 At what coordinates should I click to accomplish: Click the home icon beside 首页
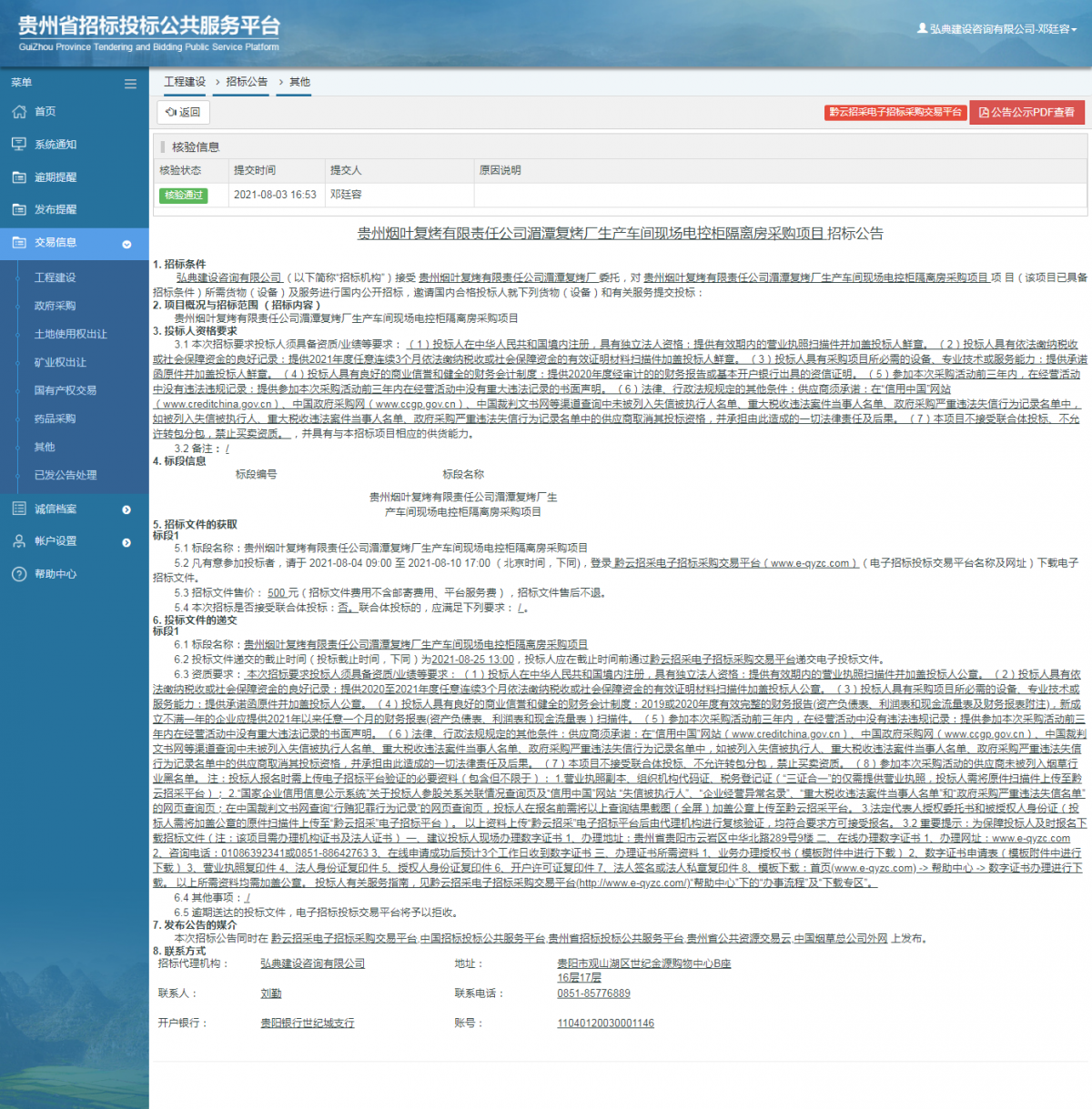[19, 112]
